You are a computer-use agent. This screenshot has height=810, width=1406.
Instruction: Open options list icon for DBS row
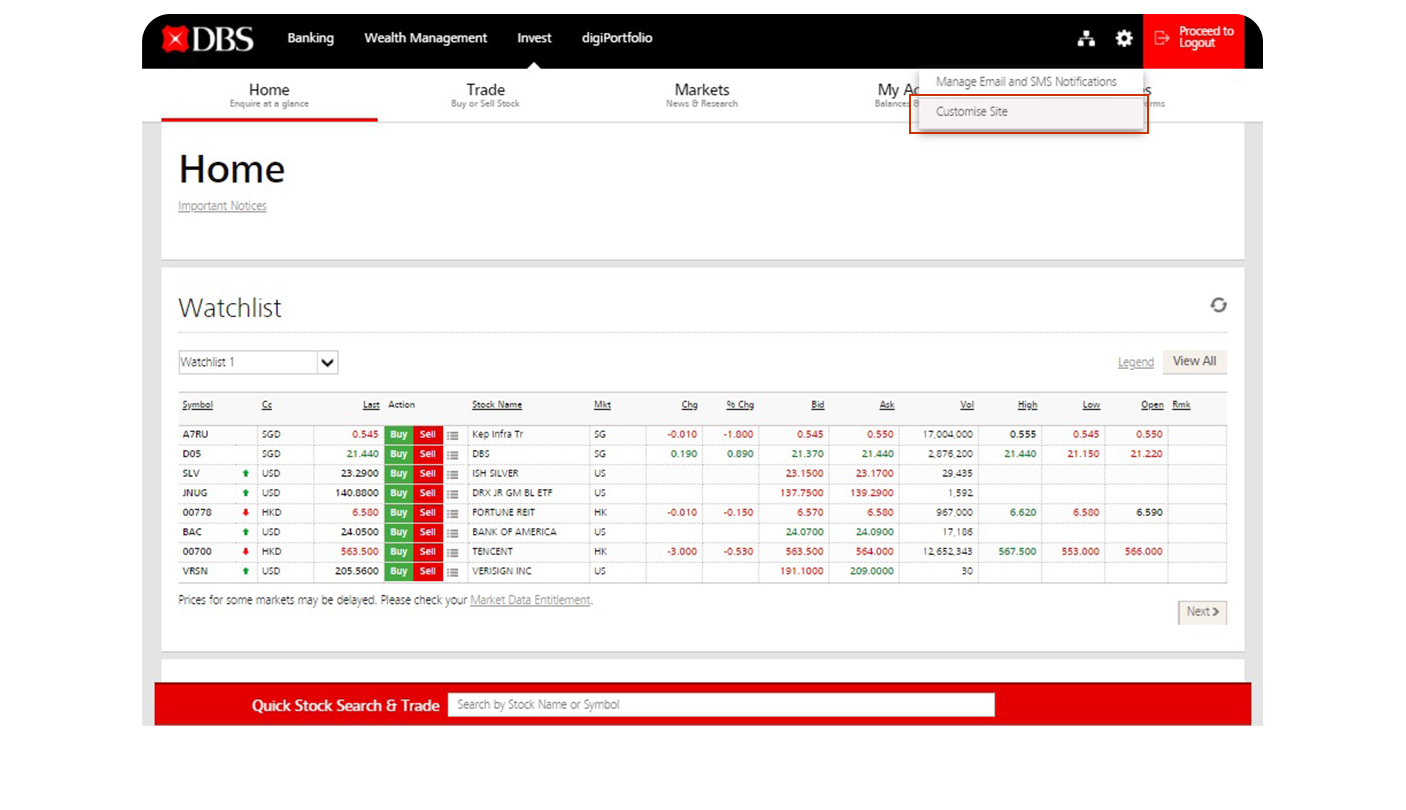click(453, 454)
